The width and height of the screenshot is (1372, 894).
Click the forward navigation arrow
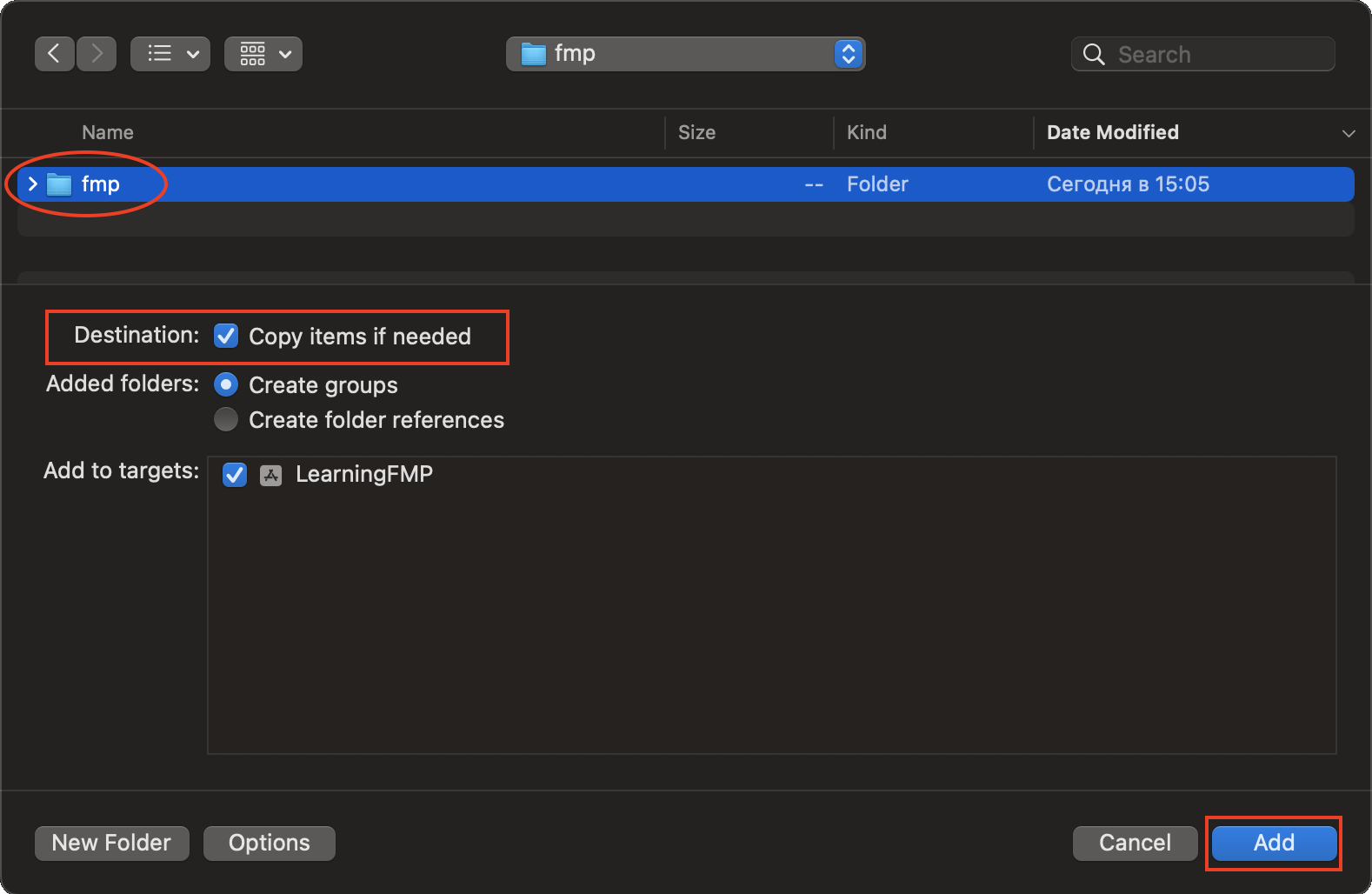click(x=97, y=54)
